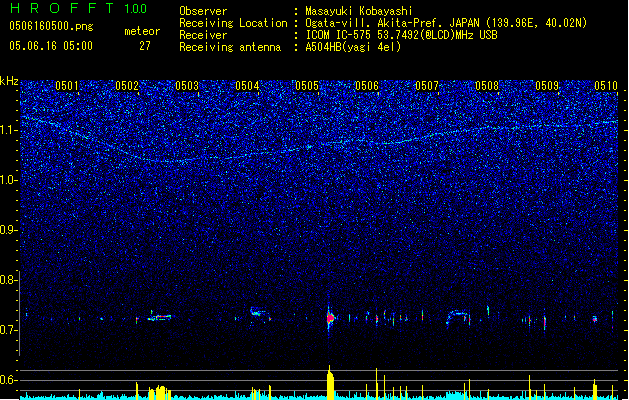
Task: Click the 0507 time marker
Action: pyautogui.click(x=427, y=86)
